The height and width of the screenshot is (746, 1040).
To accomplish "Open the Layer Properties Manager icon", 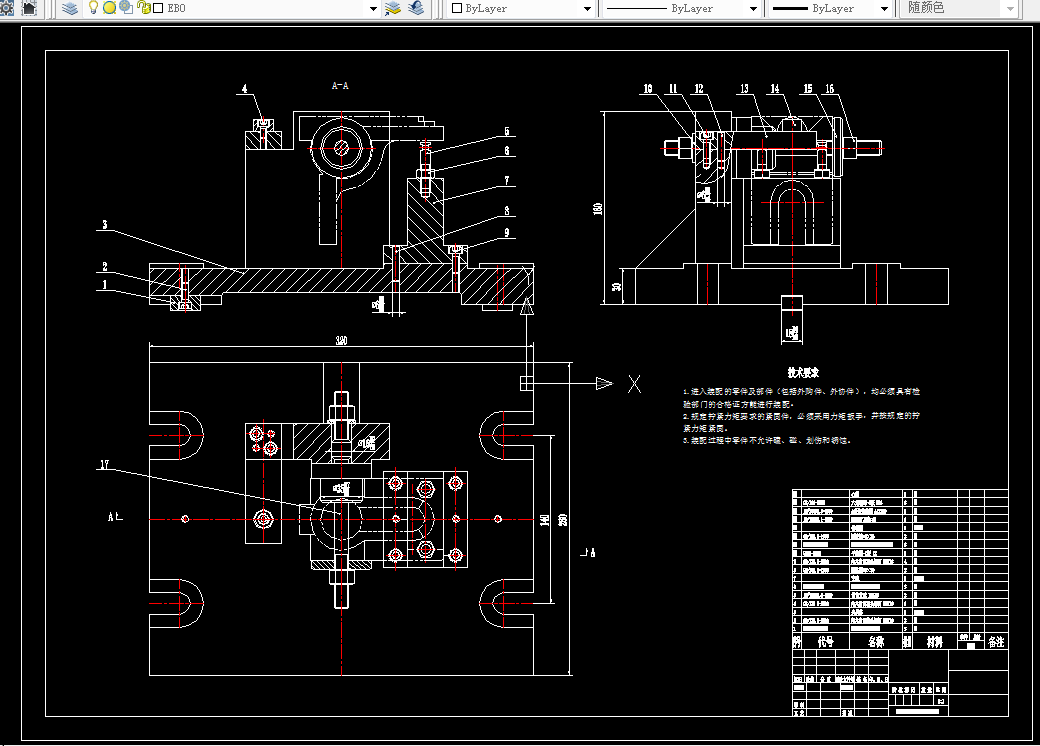I will [70, 8].
